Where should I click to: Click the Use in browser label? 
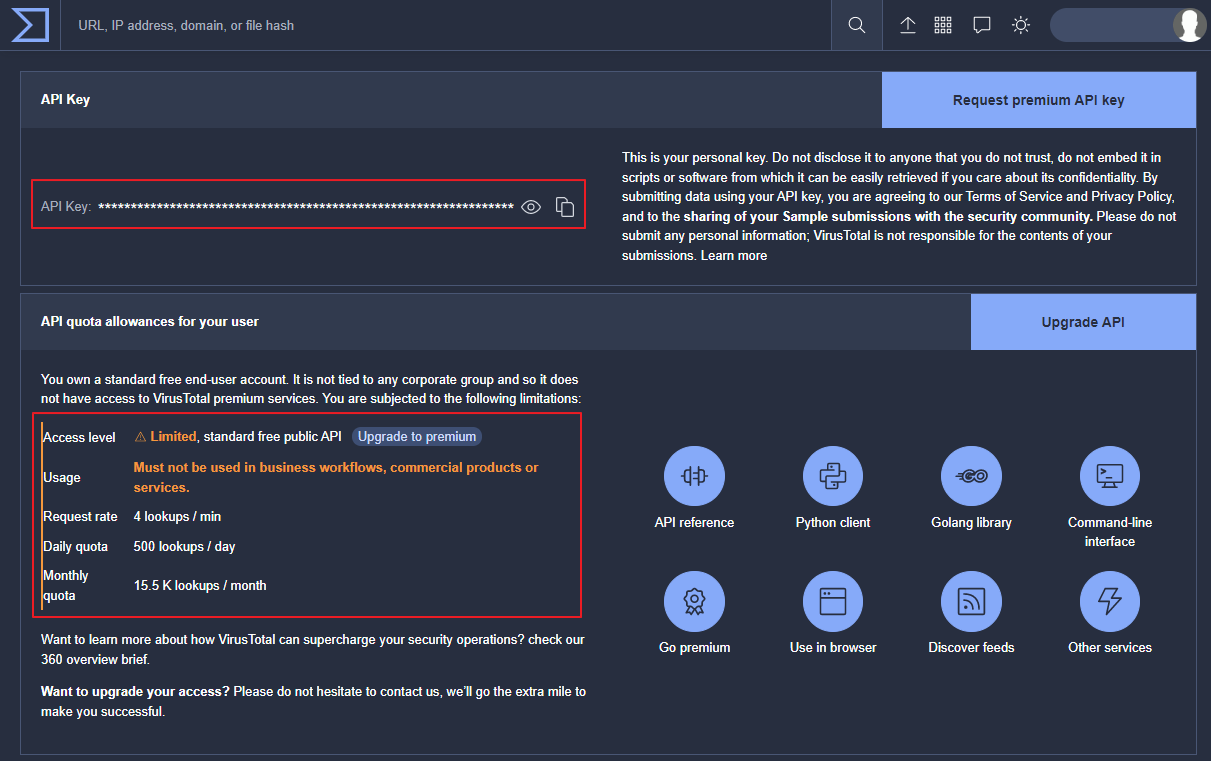[x=833, y=648]
